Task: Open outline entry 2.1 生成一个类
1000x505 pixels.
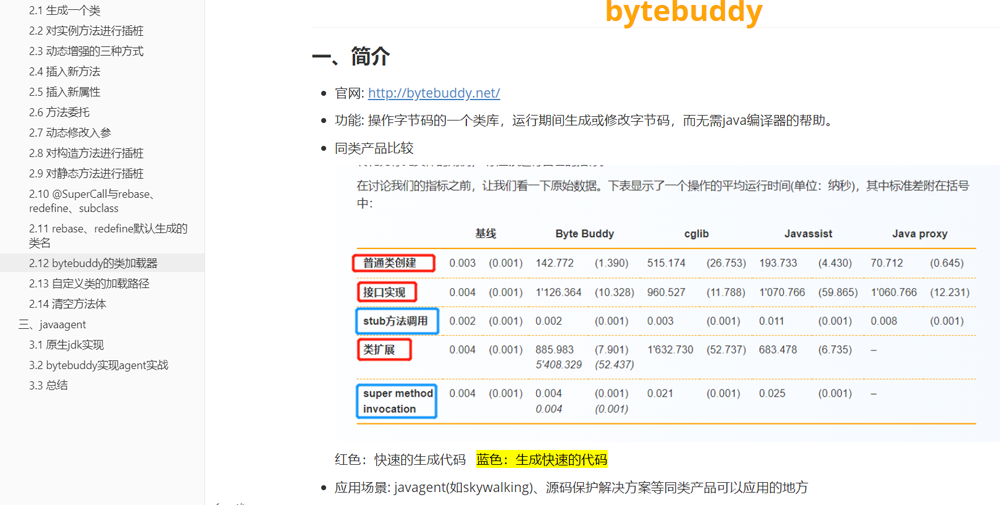Action: 64,11
